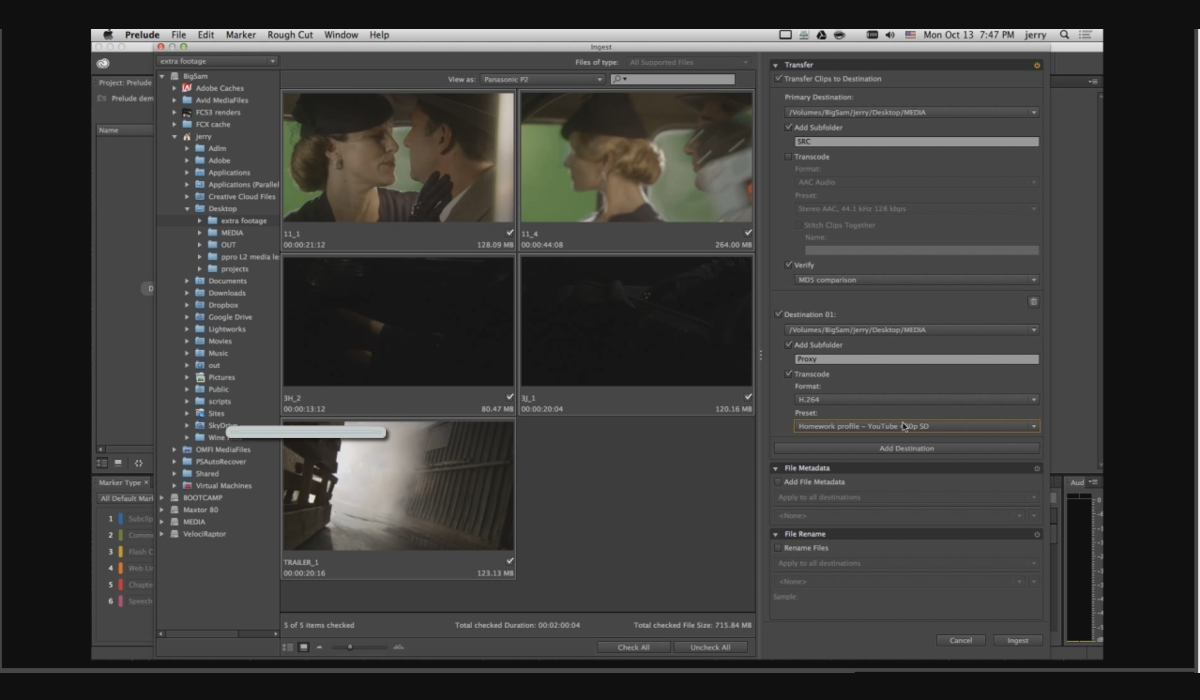Click the File Metadata panel settings icon
1200x700 pixels.
(x=1037, y=468)
